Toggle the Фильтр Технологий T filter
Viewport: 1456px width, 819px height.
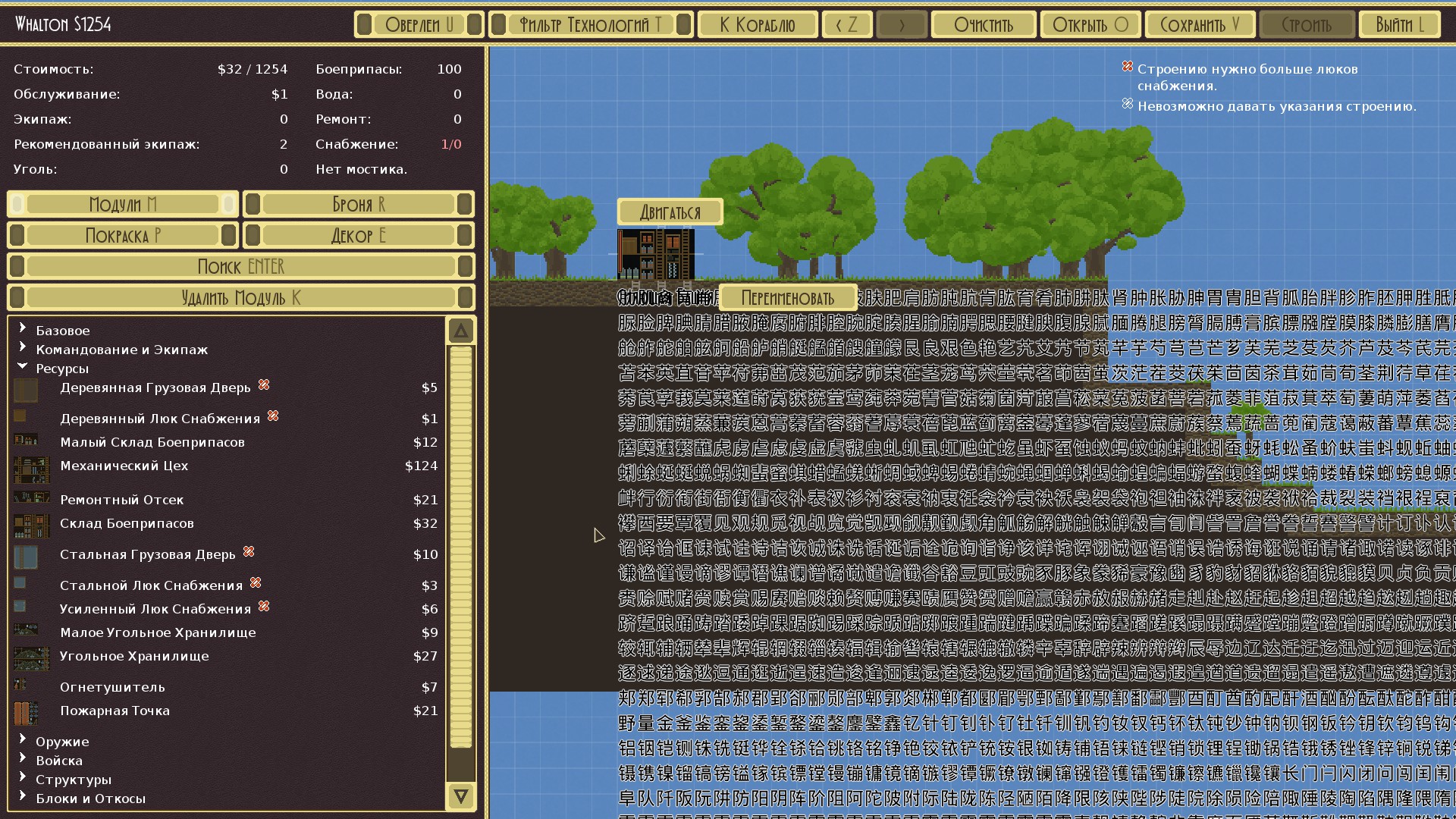coord(590,24)
